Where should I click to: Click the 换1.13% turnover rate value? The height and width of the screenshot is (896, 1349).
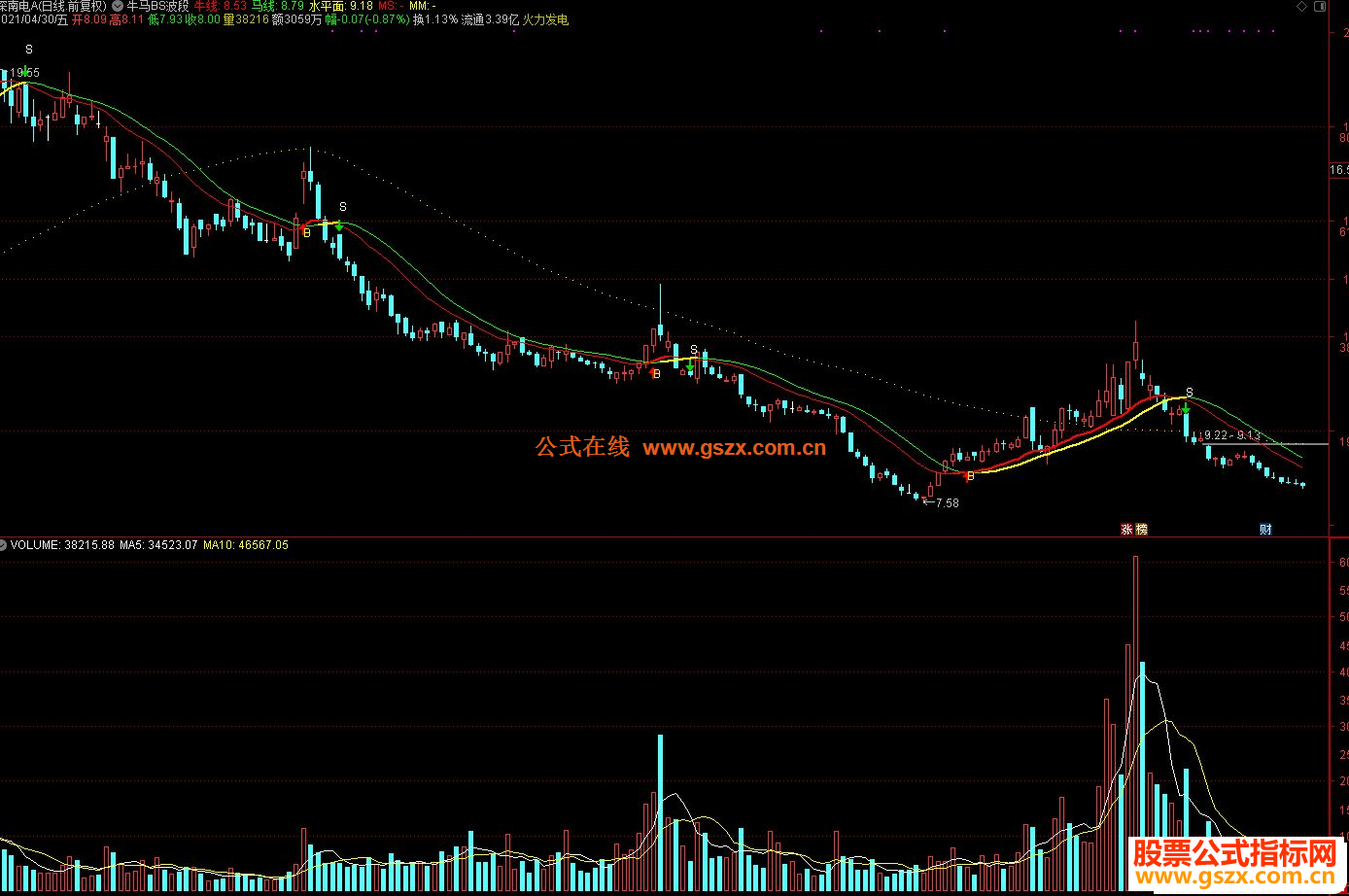click(x=434, y=19)
